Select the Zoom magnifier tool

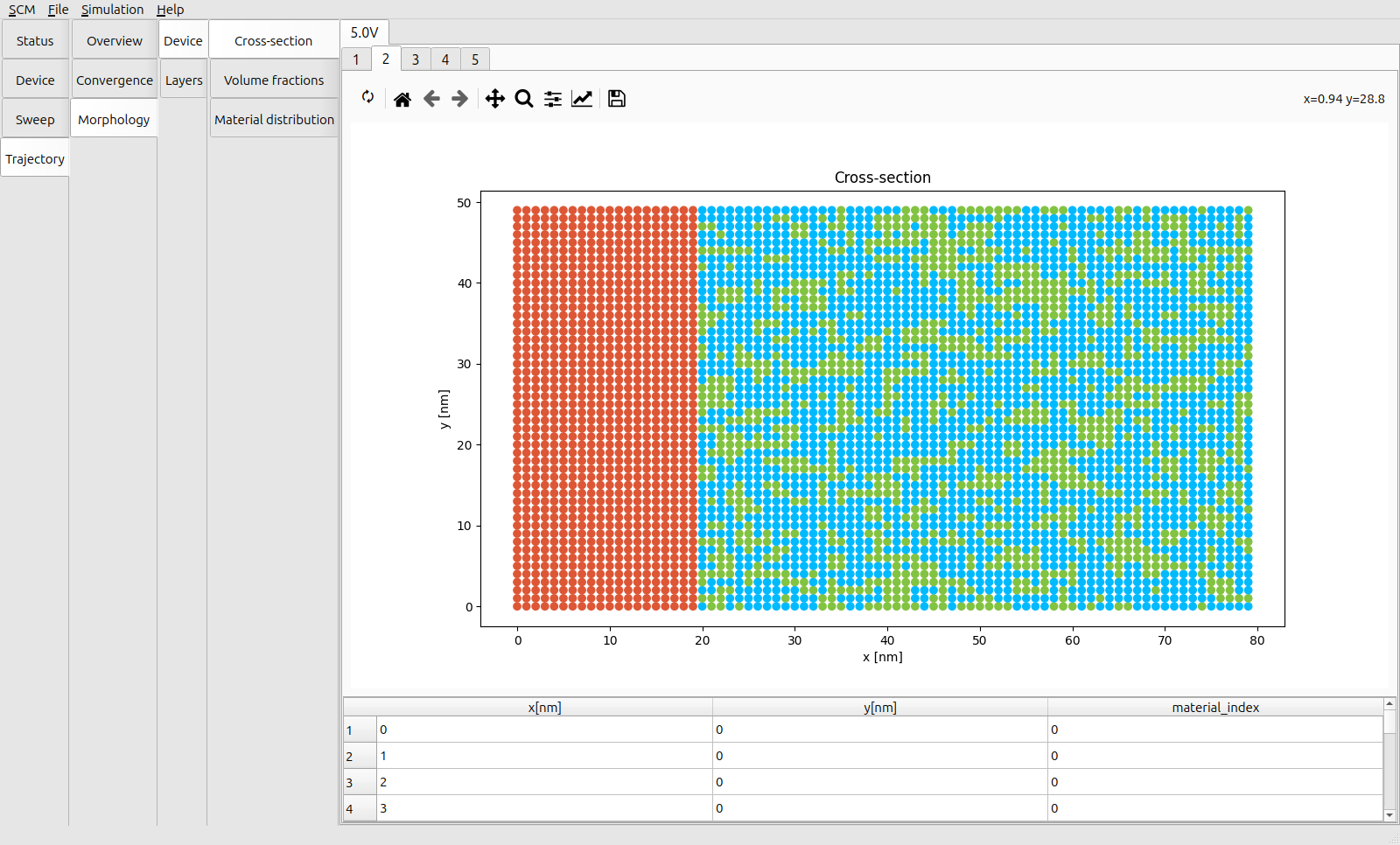pyautogui.click(x=524, y=99)
